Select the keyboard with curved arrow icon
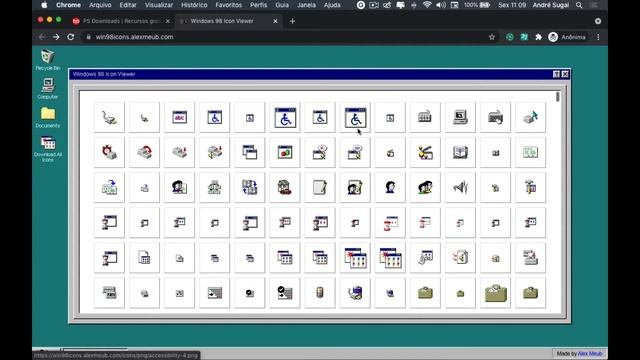Screen dimensions: 640x360 click(x=425, y=118)
